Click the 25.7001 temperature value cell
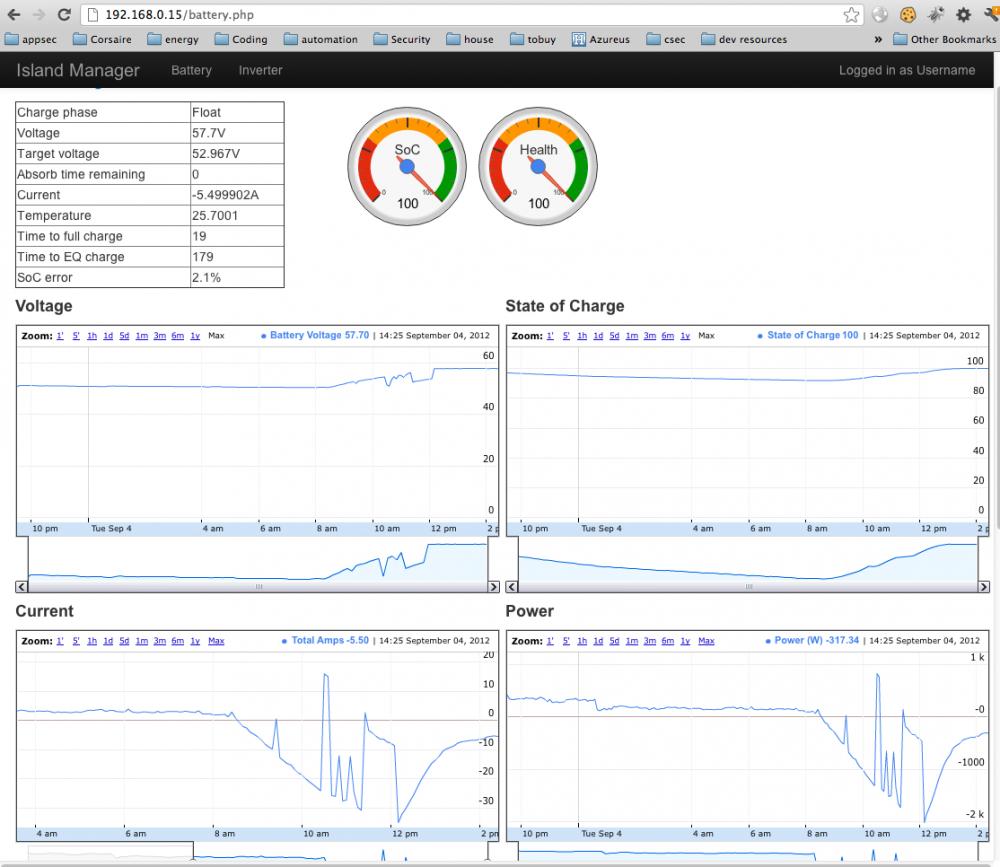Screen dimensions: 1000x867 [x=237, y=216]
